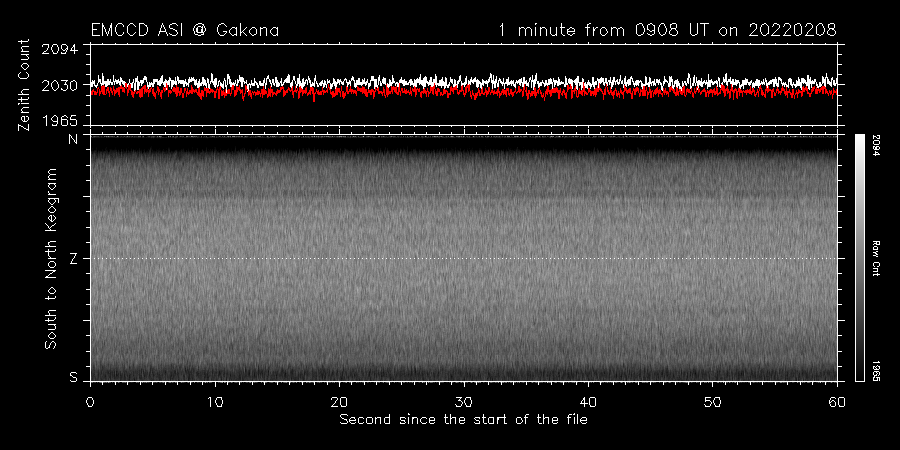Click the '1 minute from 0908 UT on 20220208' heading
900x450 pixels.
tap(667, 30)
